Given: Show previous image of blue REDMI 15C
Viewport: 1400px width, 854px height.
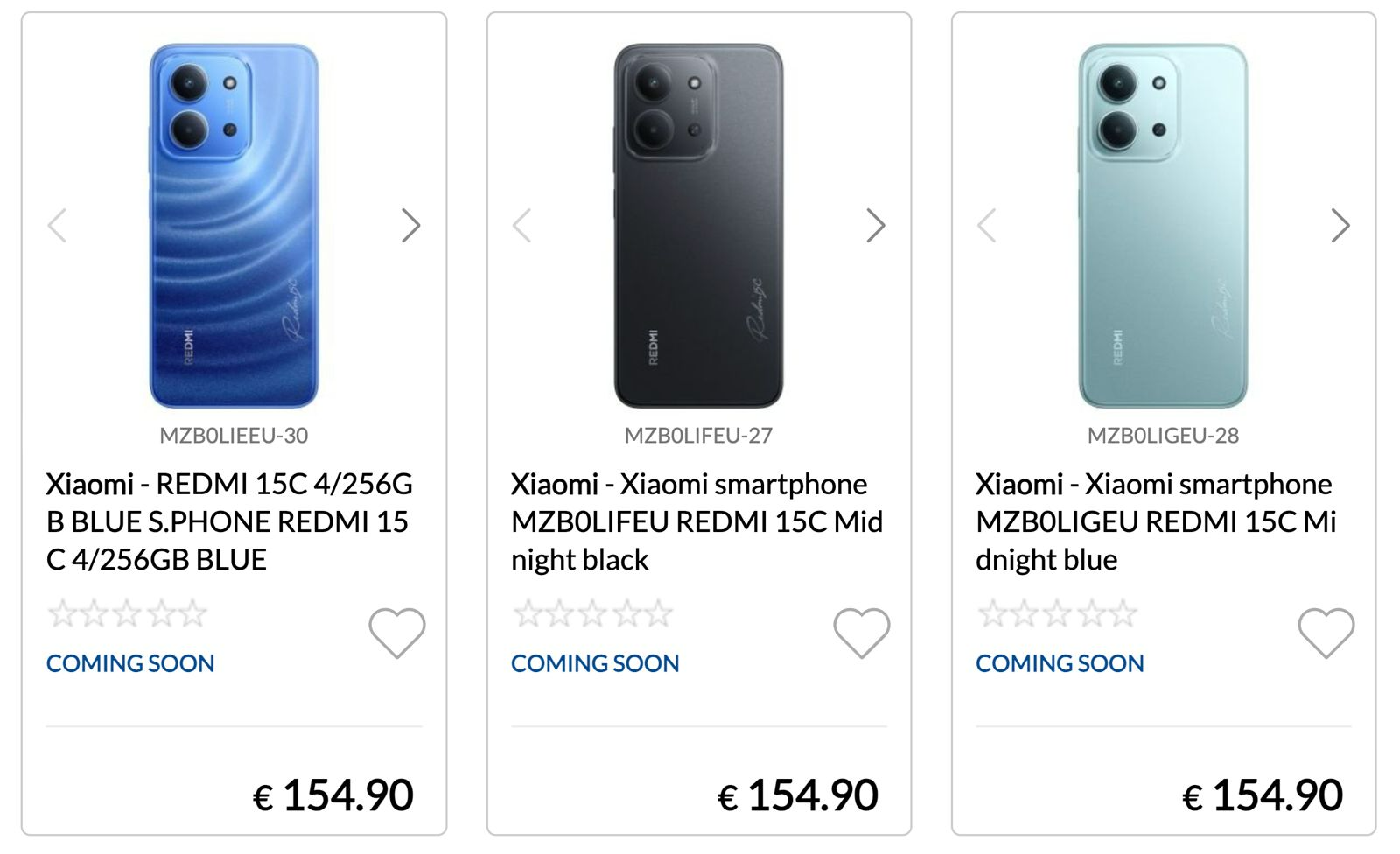Looking at the screenshot, I should 57,225.
